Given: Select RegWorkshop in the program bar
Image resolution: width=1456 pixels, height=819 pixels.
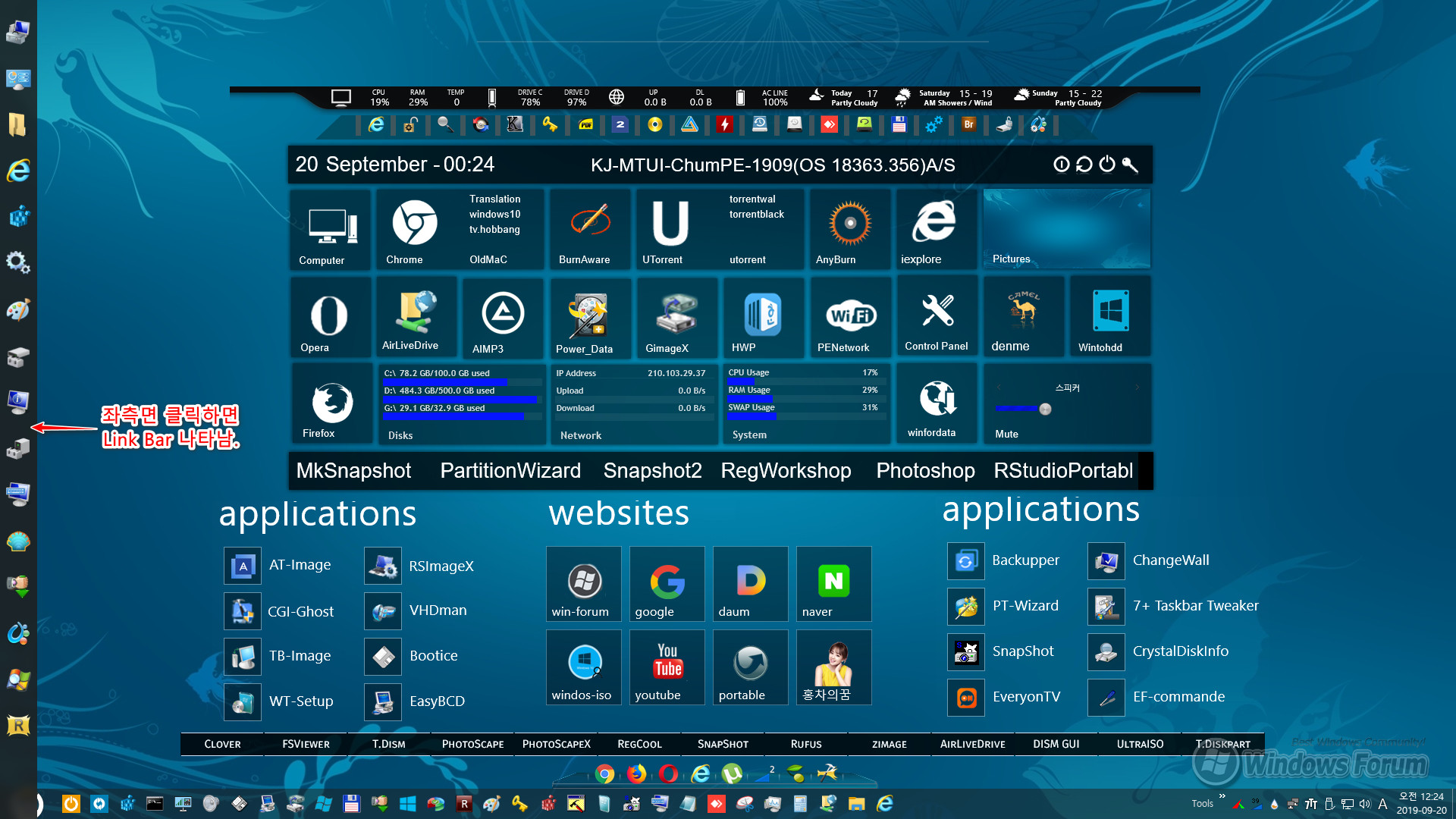Looking at the screenshot, I should coord(786,471).
